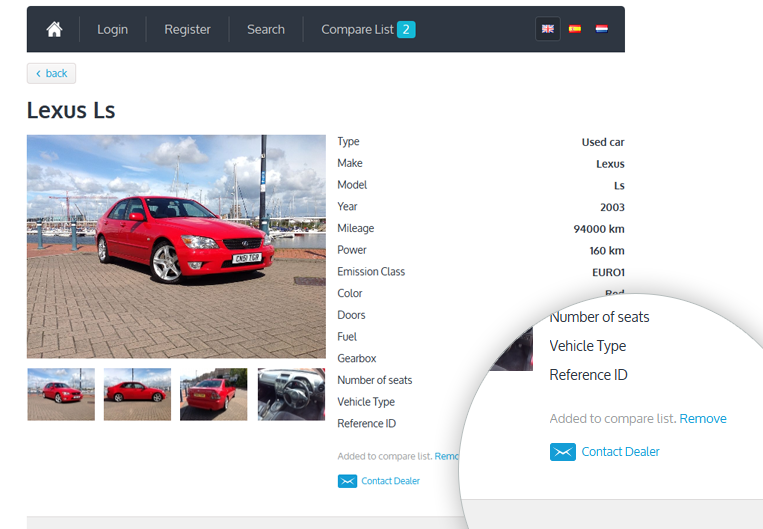
Task: Click the 'Emission Class' label
Action: coord(371,272)
